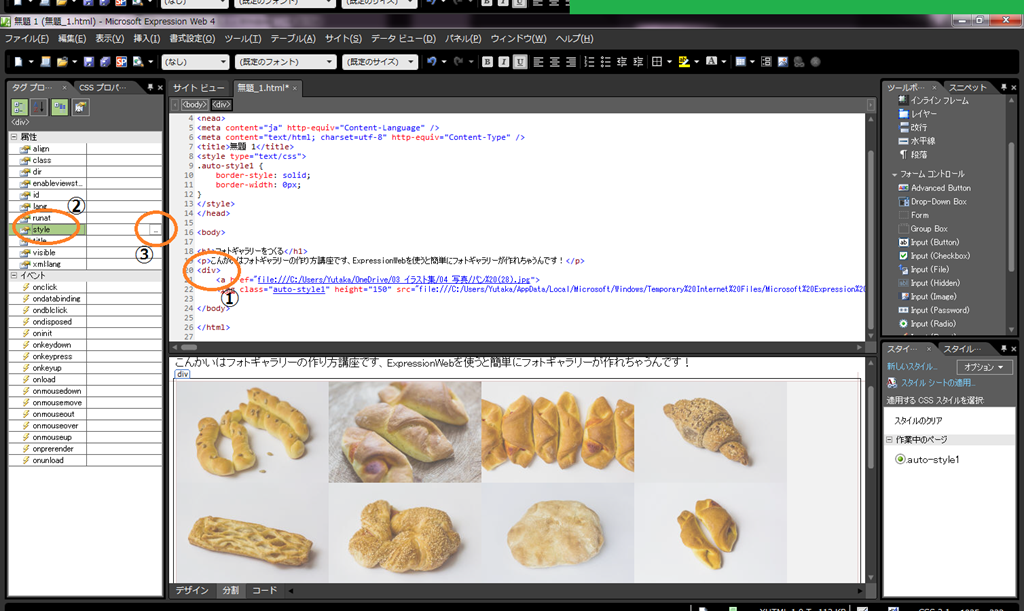Show categorized view in tag properties
Image resolution: width=1024 pixels, height=611 pixels.
coord(20,107)
